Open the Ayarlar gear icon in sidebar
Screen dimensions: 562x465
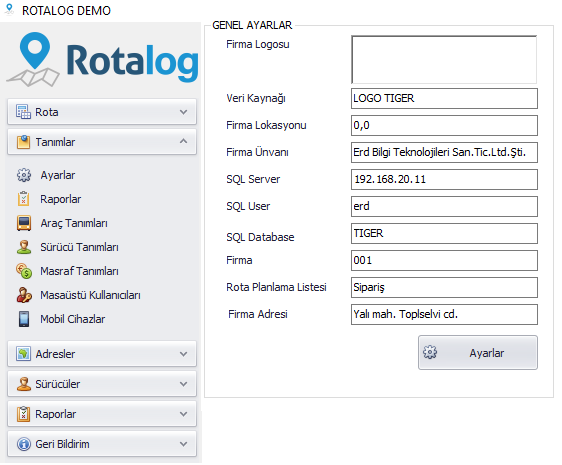point(24,175)
